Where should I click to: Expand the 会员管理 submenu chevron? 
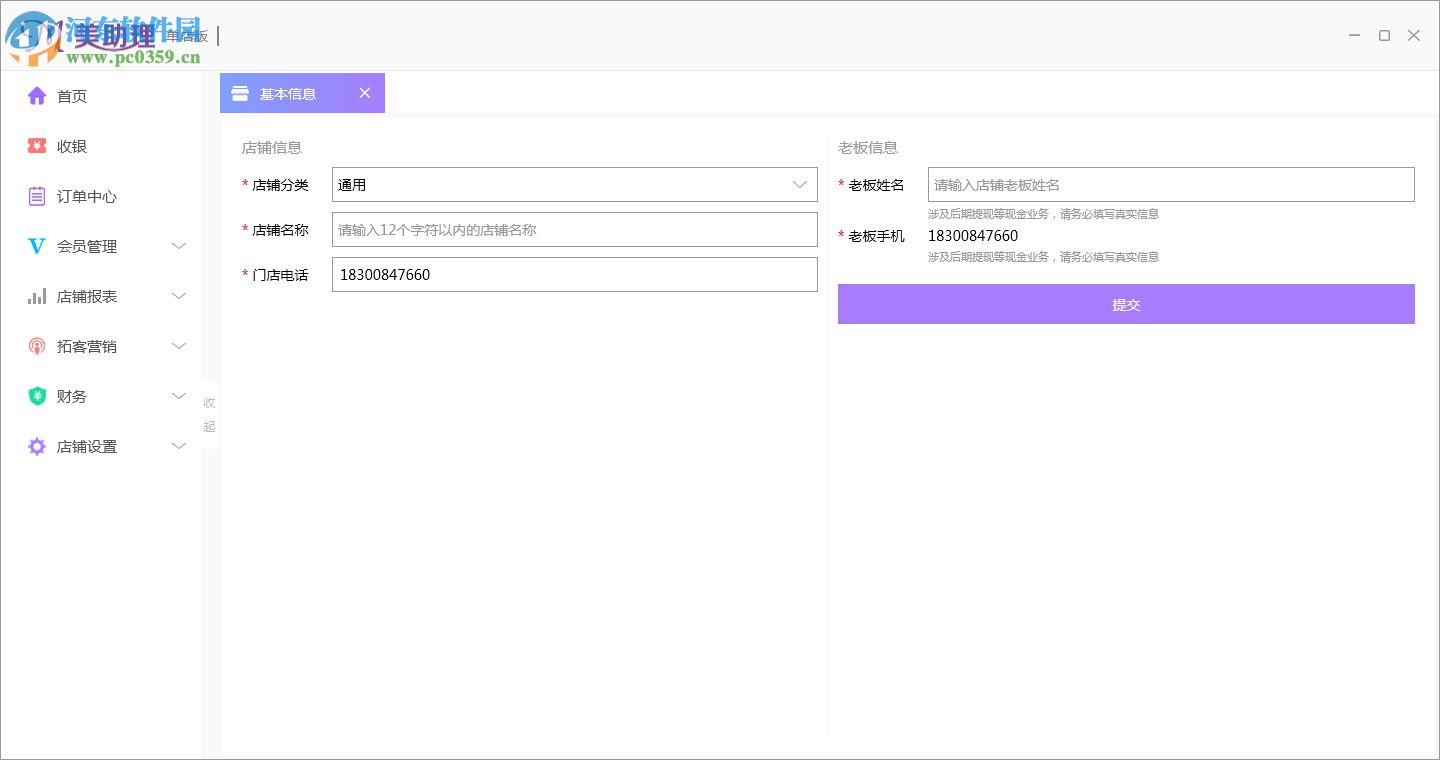pyautogui.click(x=179, y=246)
